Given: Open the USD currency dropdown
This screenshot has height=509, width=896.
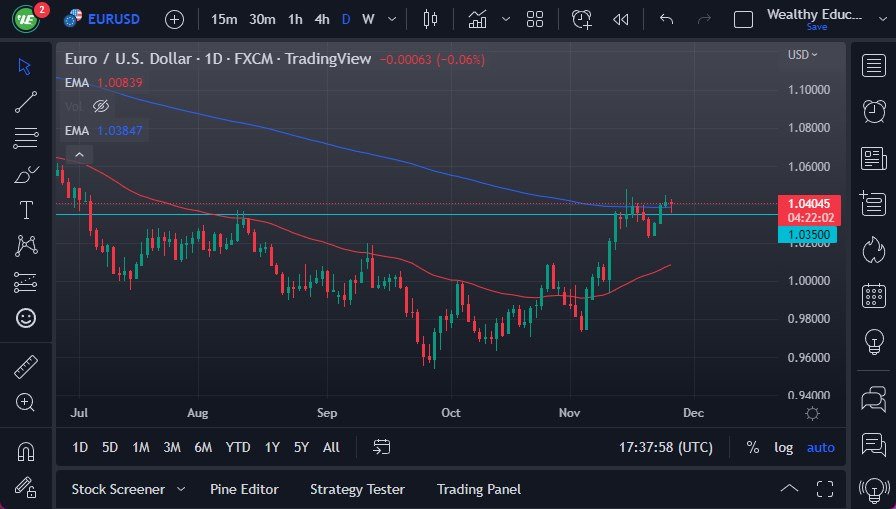Looking at the screenshot, I should 803,55.
